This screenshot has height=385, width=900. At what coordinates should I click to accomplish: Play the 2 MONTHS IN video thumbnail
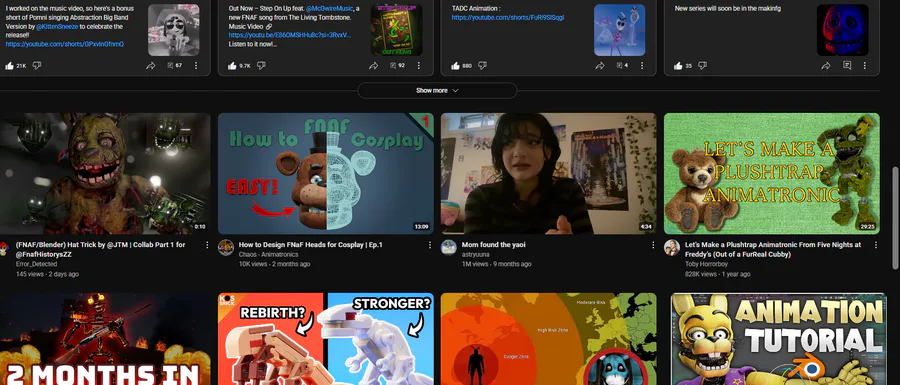(105, 339)
